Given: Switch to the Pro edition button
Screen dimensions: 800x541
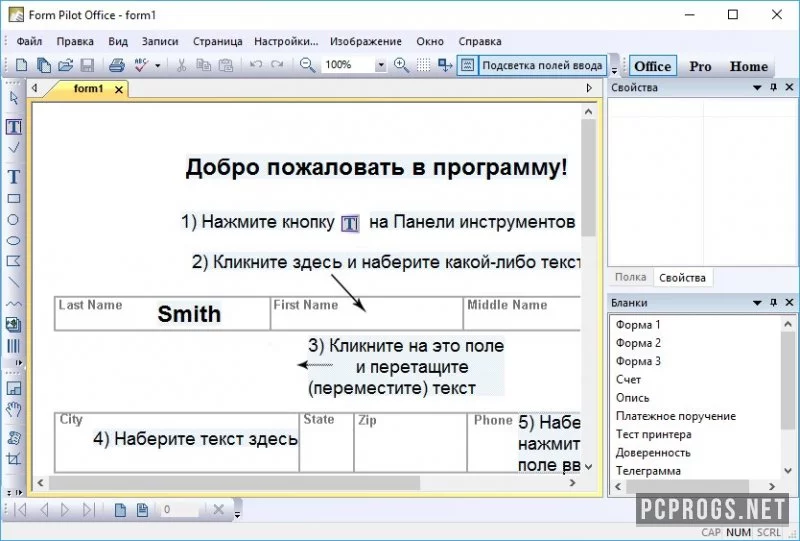Looking at the screenshot, I should 700,66.
